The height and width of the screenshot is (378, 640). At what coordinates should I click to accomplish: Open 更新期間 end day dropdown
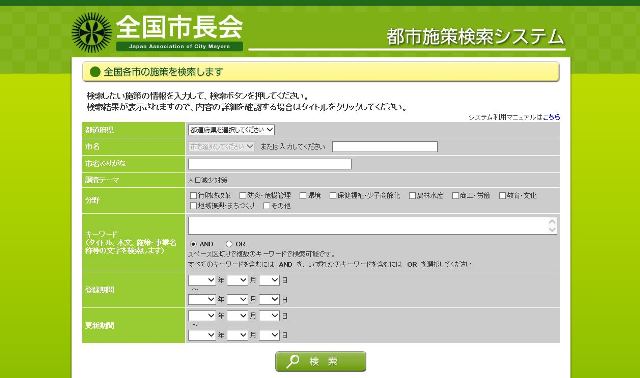click(269, 335)
